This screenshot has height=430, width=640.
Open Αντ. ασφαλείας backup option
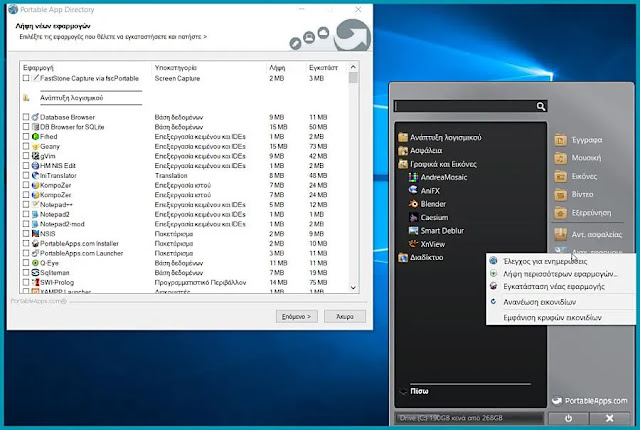pos(588,235)
